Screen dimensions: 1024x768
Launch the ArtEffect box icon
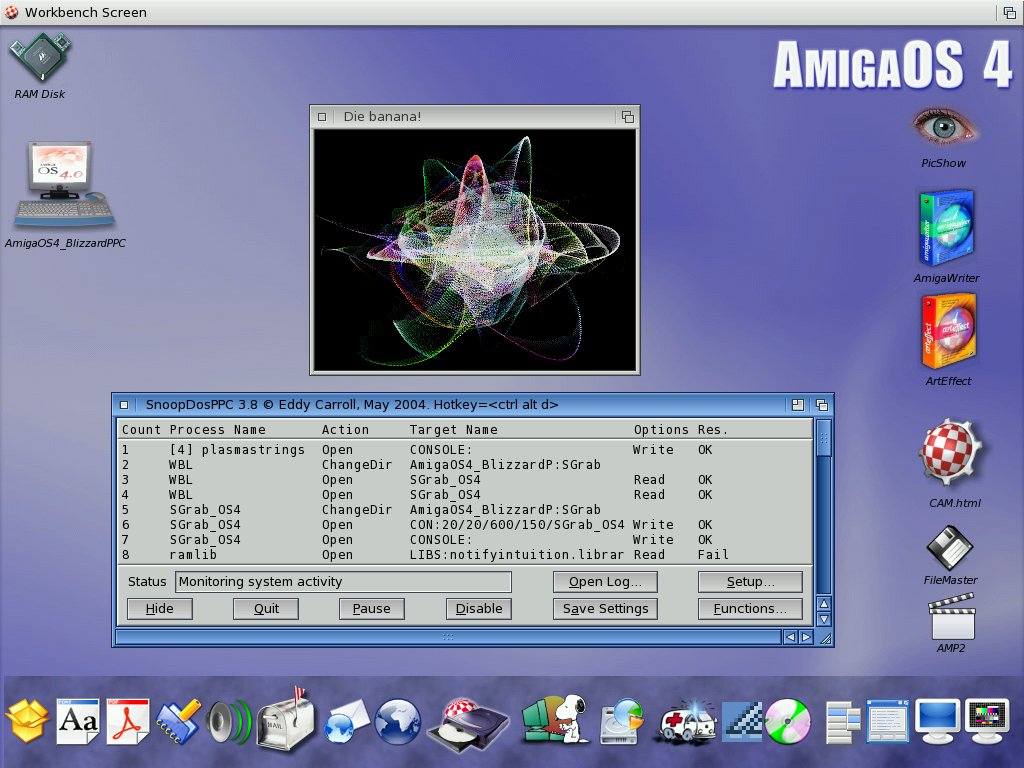tap(948, 331)
